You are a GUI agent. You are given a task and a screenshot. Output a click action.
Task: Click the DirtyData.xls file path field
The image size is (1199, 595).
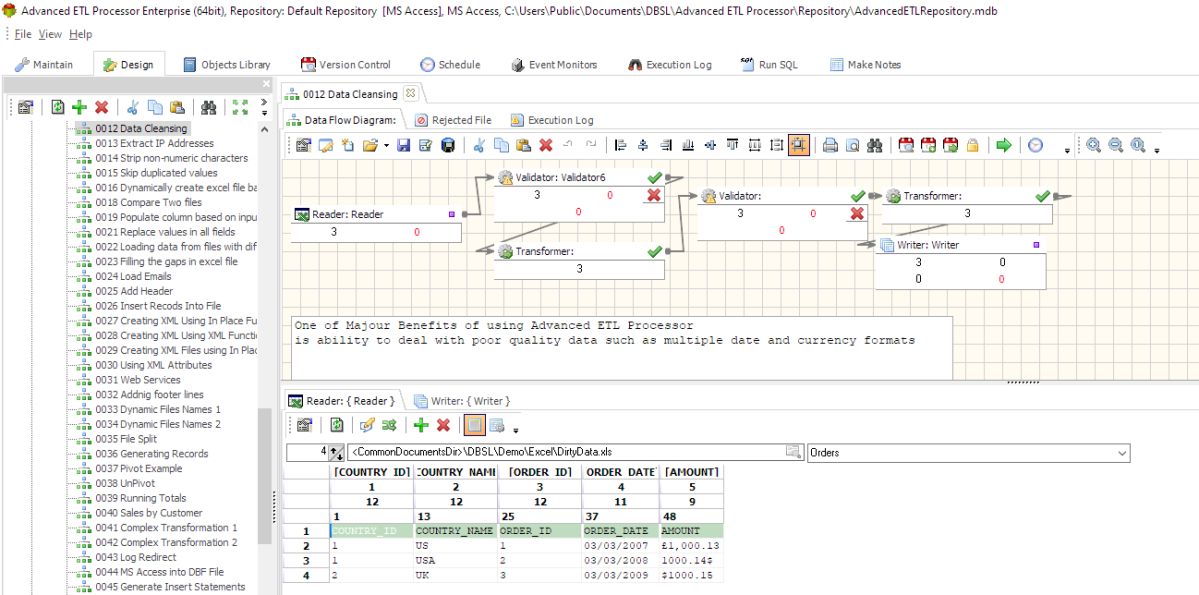(567, 452)
